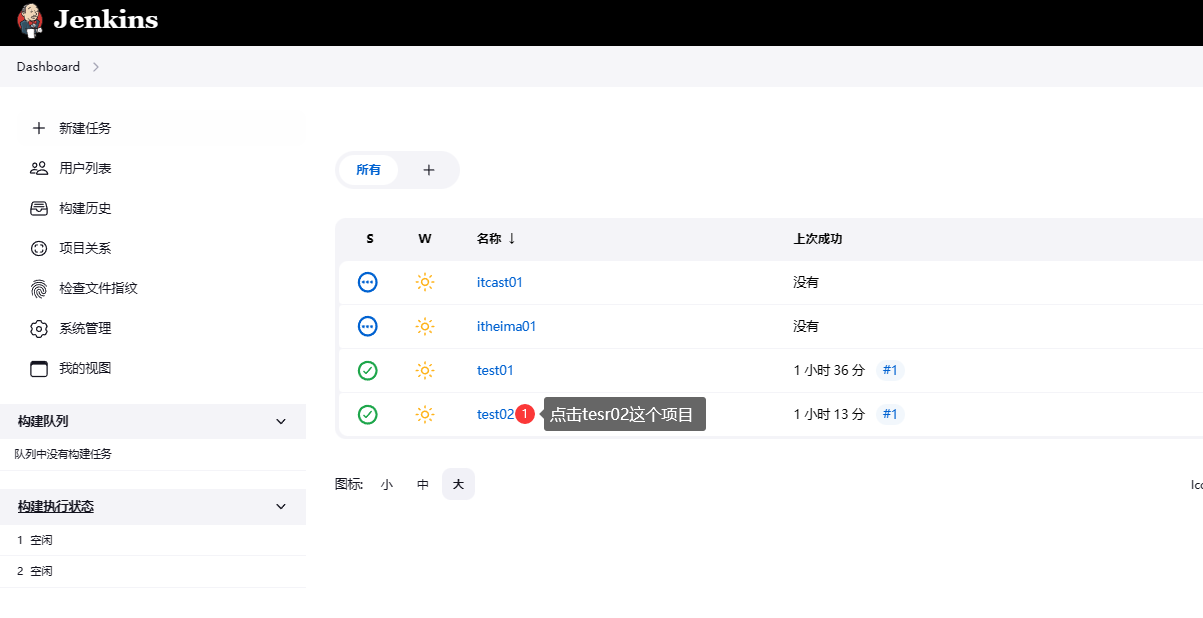Screen dimensions: 1203x618
Task: Click the fingerprint icon for 检查文件指纹
Action: [x=39, y=288]
